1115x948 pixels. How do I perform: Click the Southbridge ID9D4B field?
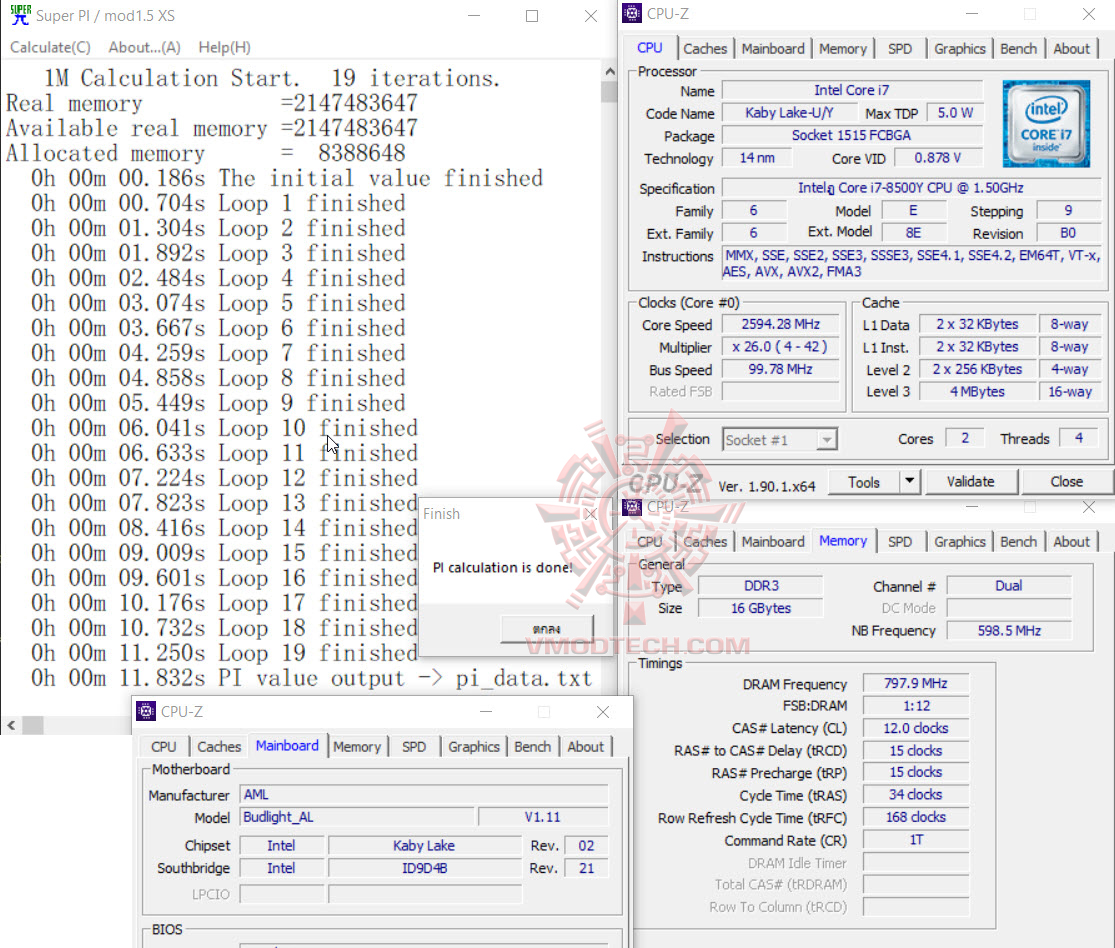click(425, 868)
